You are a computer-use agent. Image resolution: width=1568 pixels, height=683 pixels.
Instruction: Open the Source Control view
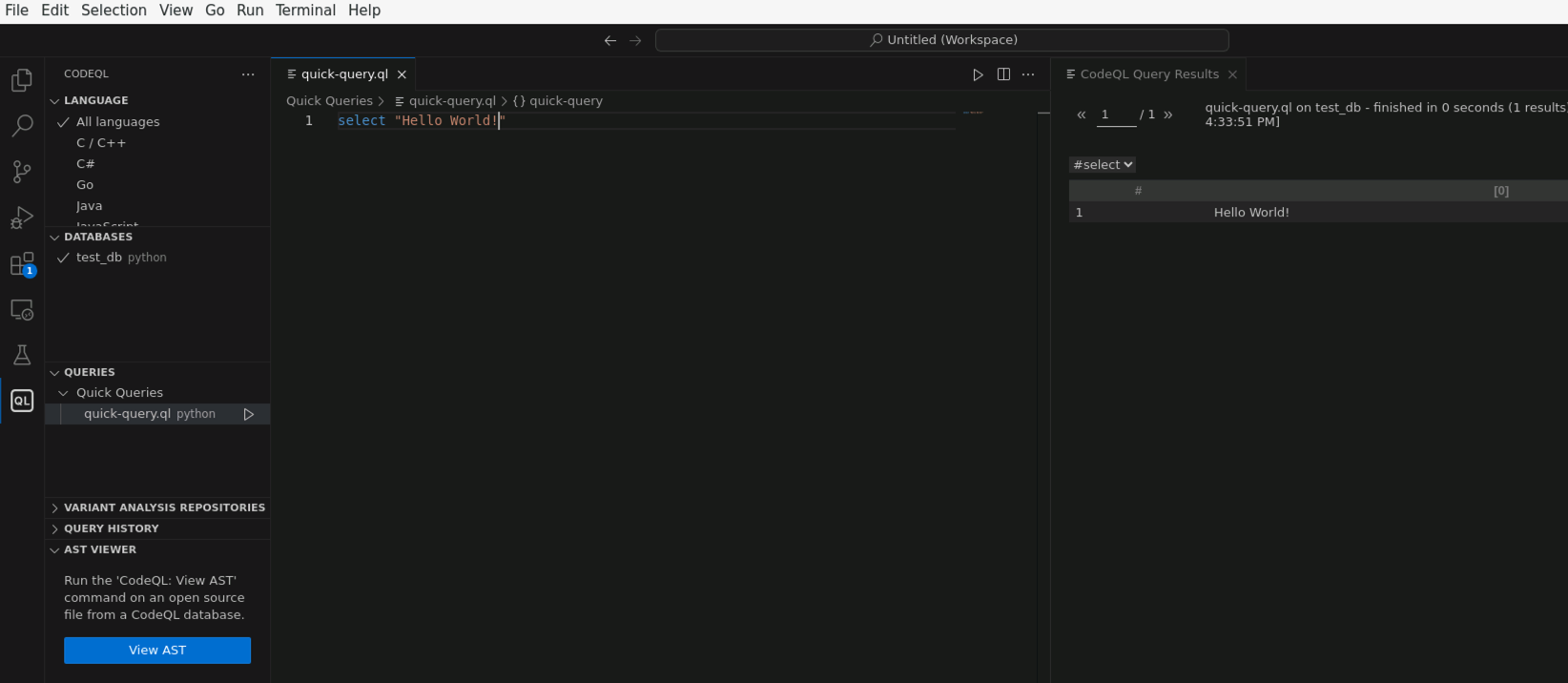[x=22, y=172]
